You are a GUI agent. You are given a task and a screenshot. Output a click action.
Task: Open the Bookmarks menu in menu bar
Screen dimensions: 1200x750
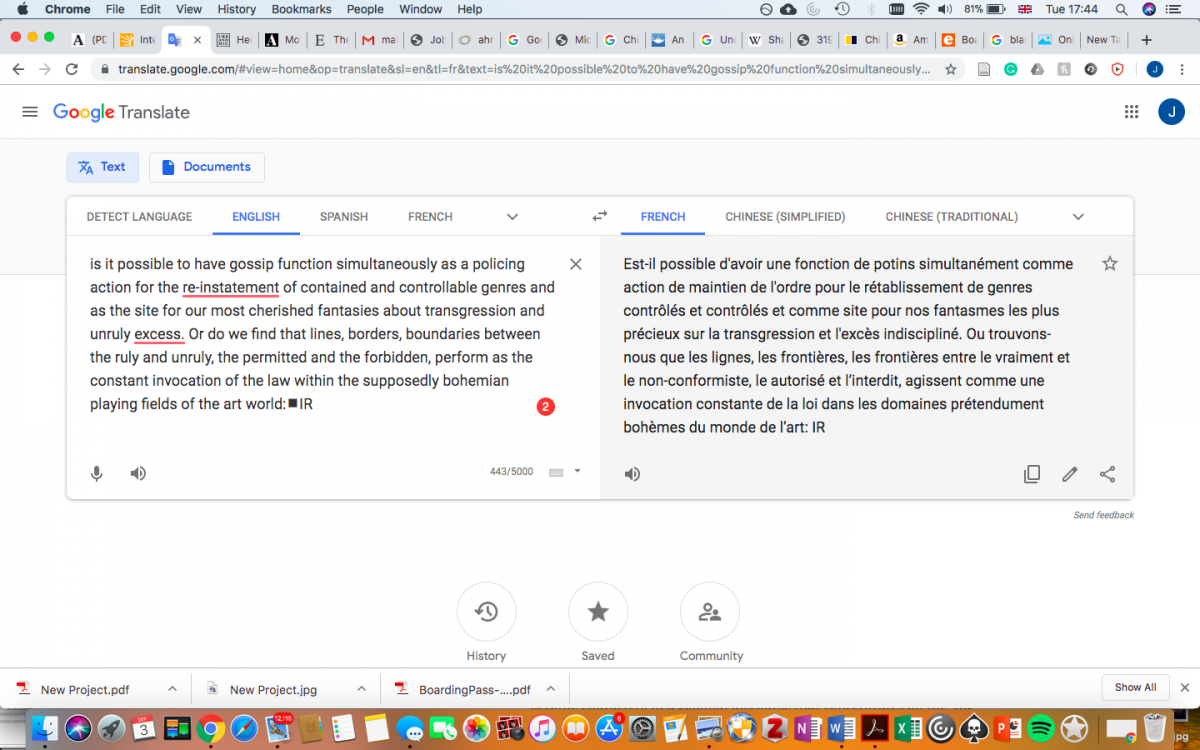301,9
